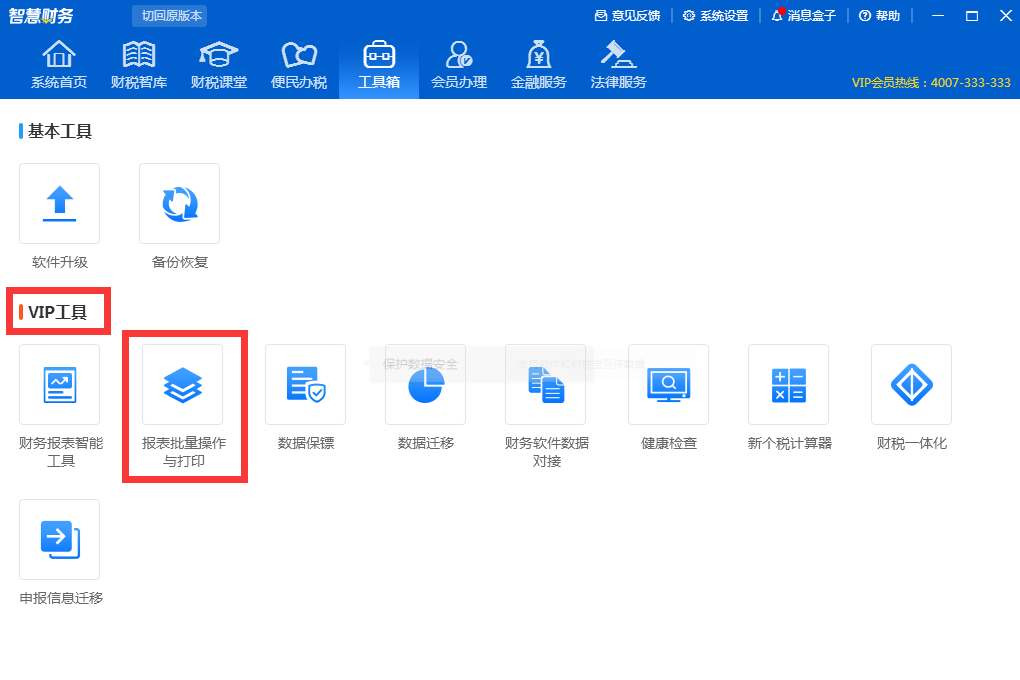This screenshot has height=680, width=1020.
Task: Switch to the 系统首页 tab
Action: pyautogui.click(x=59, y=63)
